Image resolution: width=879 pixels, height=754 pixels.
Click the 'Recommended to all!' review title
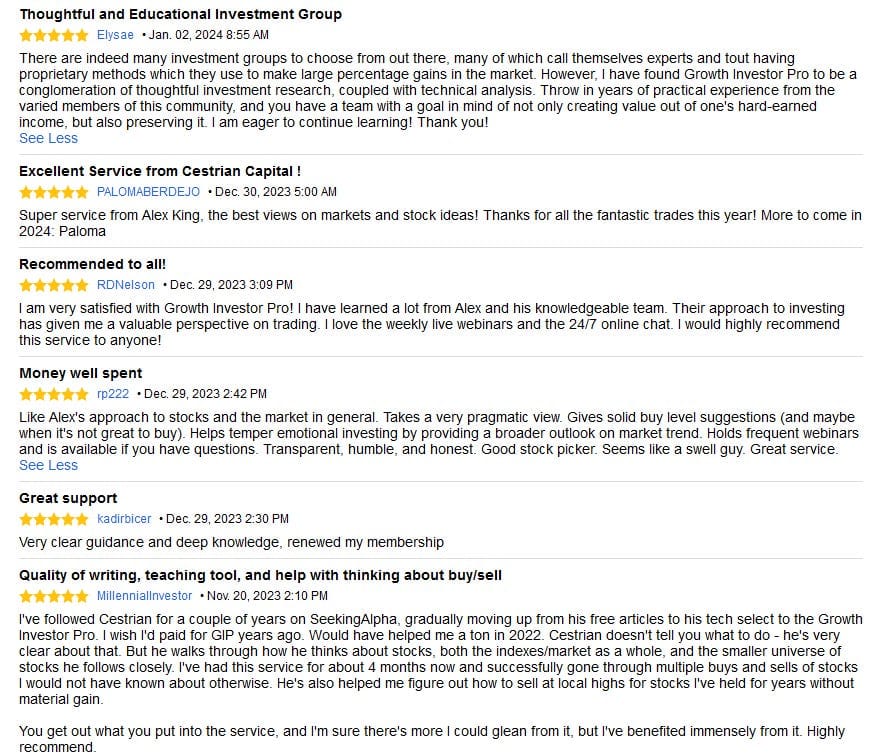[x=92, y=264]
